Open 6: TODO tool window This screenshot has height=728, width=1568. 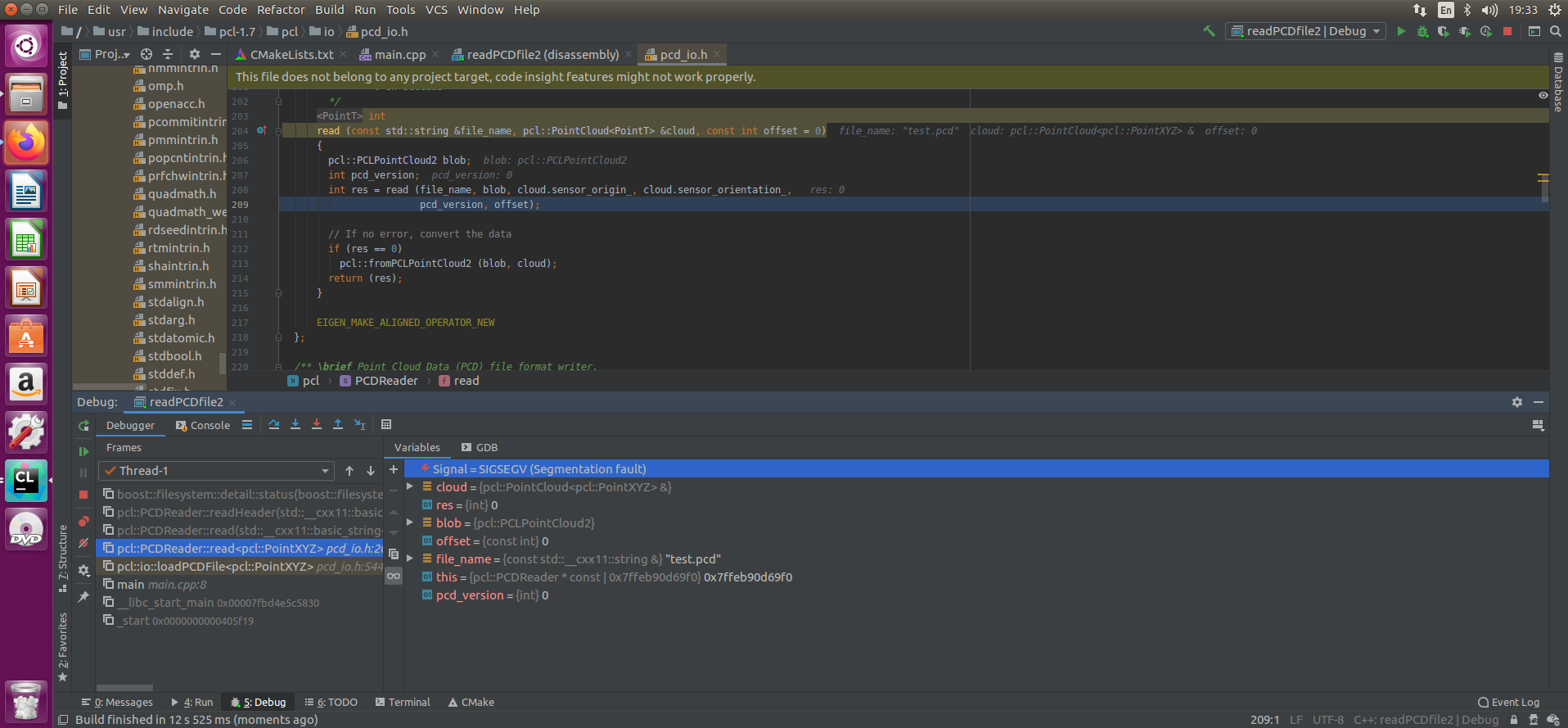[331, 702]
